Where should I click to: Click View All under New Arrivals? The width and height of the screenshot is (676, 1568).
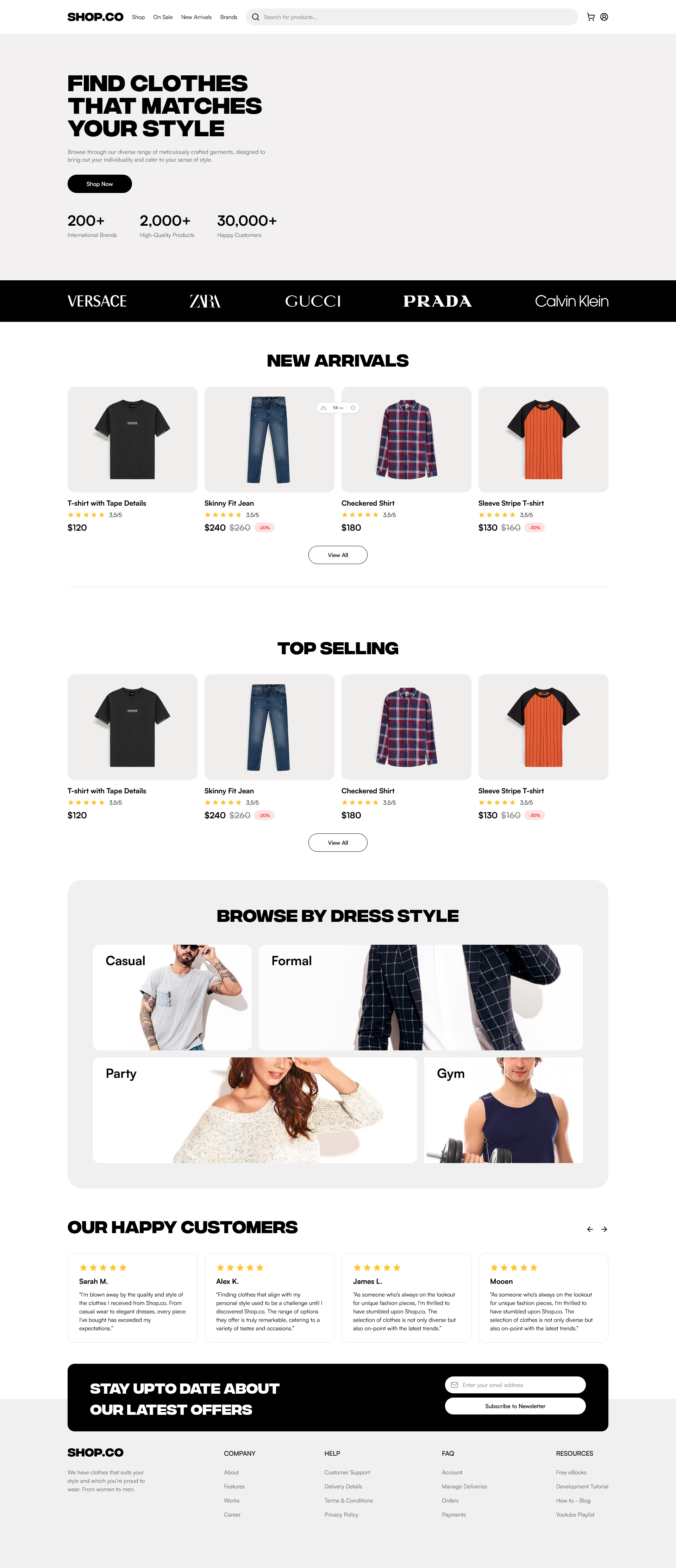point(338,555)
